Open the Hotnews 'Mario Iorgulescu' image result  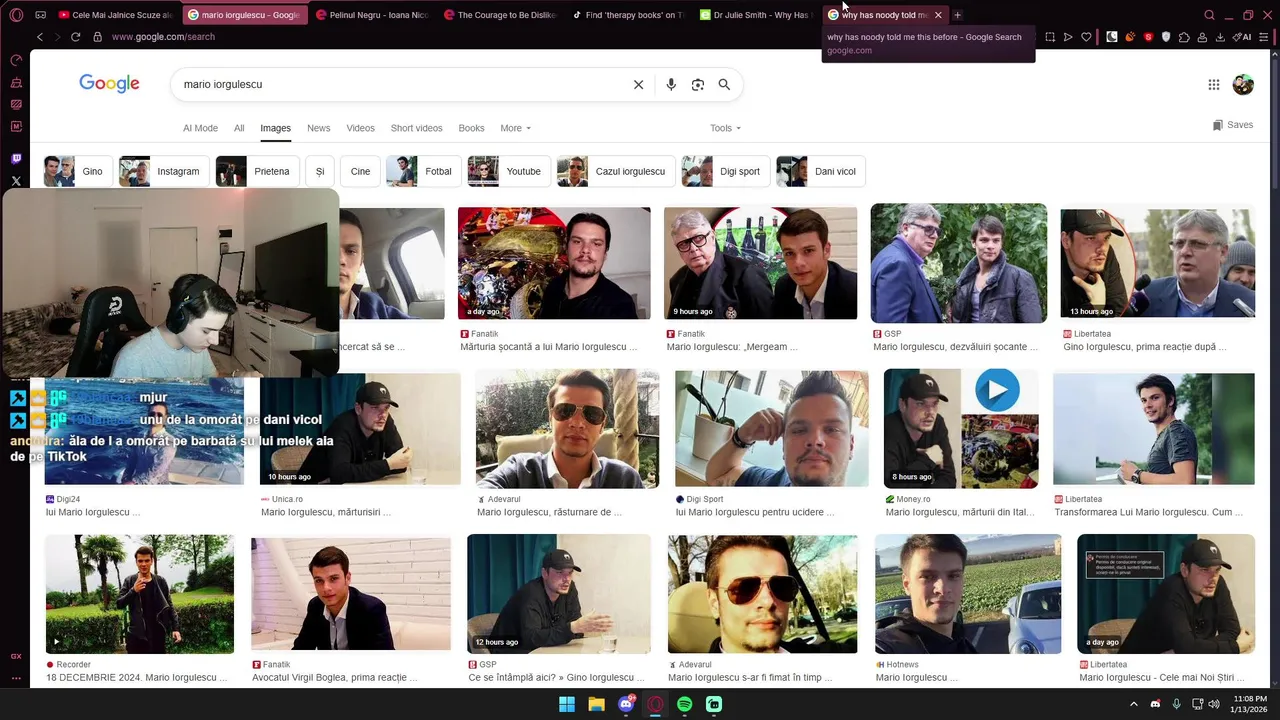coord(968,594)
